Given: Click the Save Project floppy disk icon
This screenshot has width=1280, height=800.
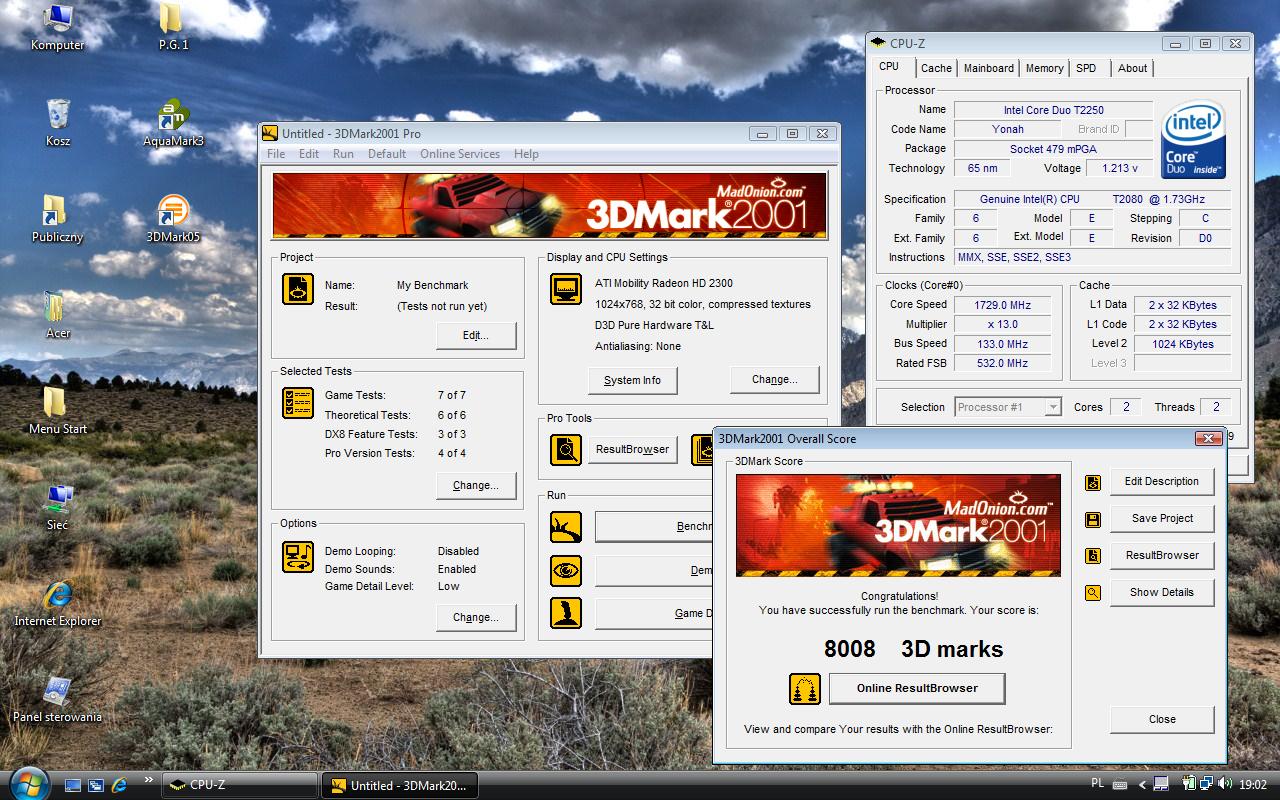Looking at the screenshot, I should click(x=1093, y=519).
